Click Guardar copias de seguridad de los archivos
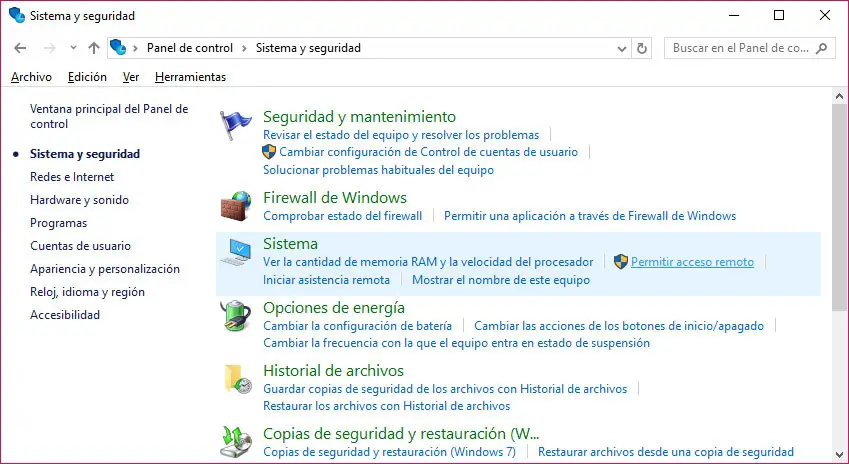The width and height of the screenshot is (849, 464). 445,389
